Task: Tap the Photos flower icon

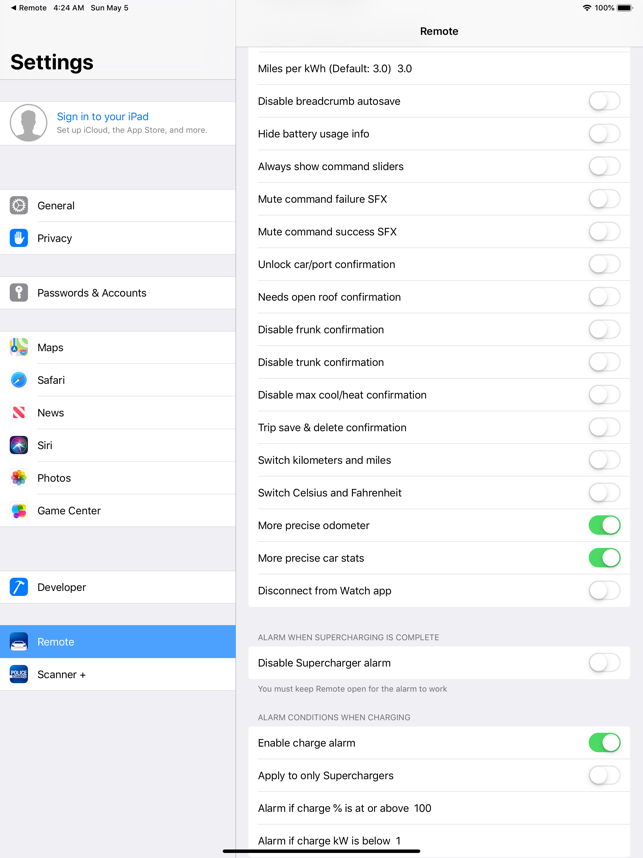Action: point(19,478)
